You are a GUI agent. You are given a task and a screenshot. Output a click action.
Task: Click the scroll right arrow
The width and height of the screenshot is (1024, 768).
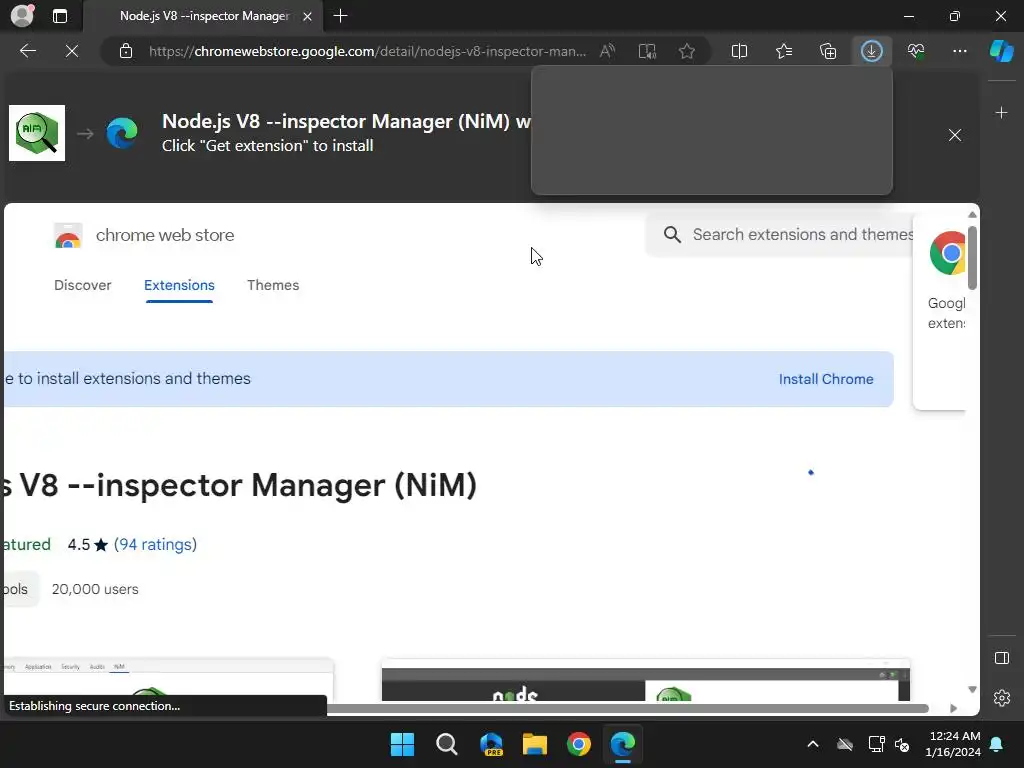pos(953,709)
